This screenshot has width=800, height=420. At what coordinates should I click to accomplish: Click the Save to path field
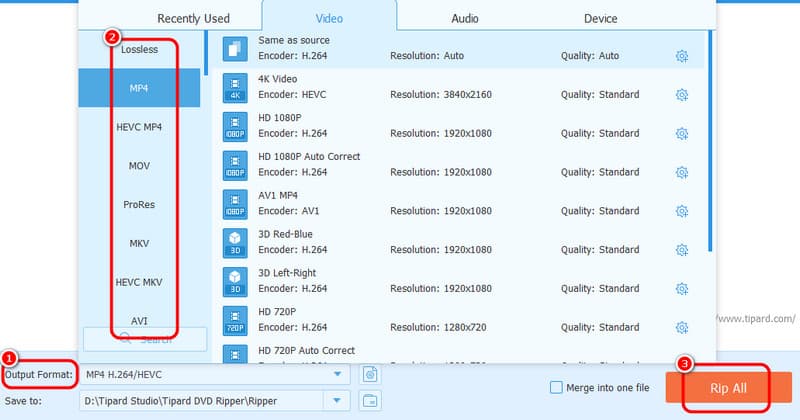[202, 401]
